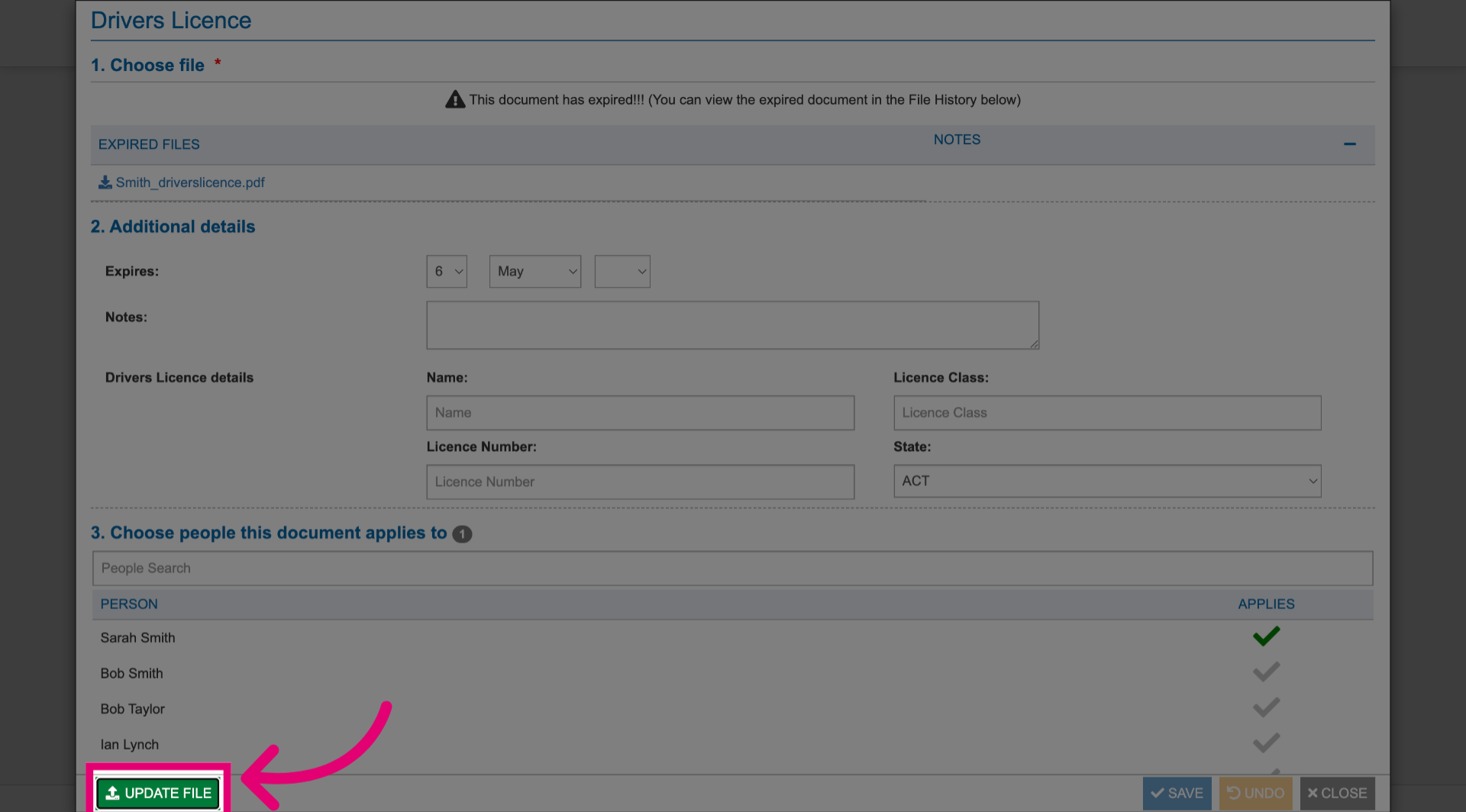Click the Update File button
The width and height of the screenshot is (1466, 812).
tap(158, 794)
